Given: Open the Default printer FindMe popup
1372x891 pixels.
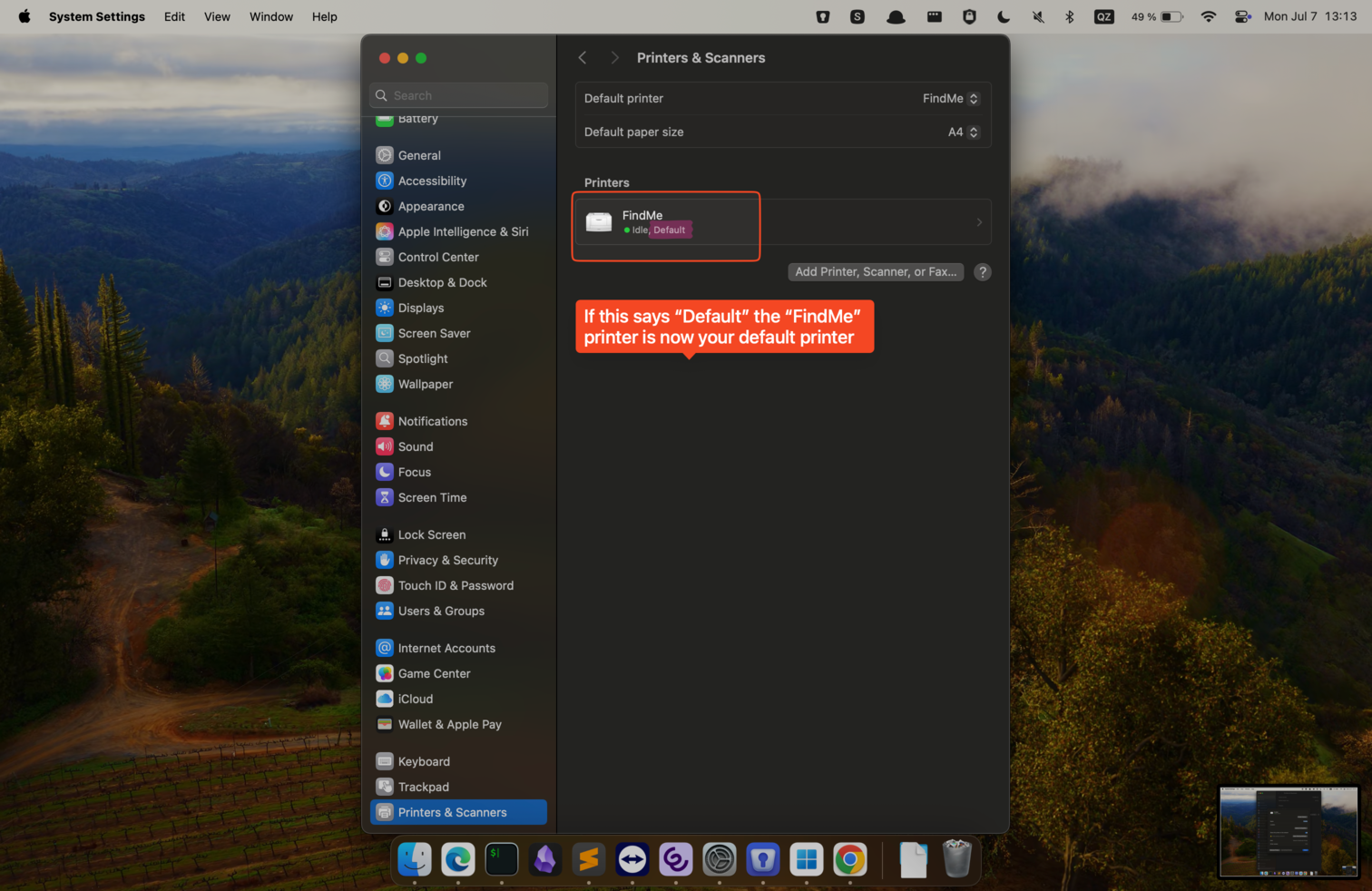Looking at the screenshot, I should [x=950, y=98].
